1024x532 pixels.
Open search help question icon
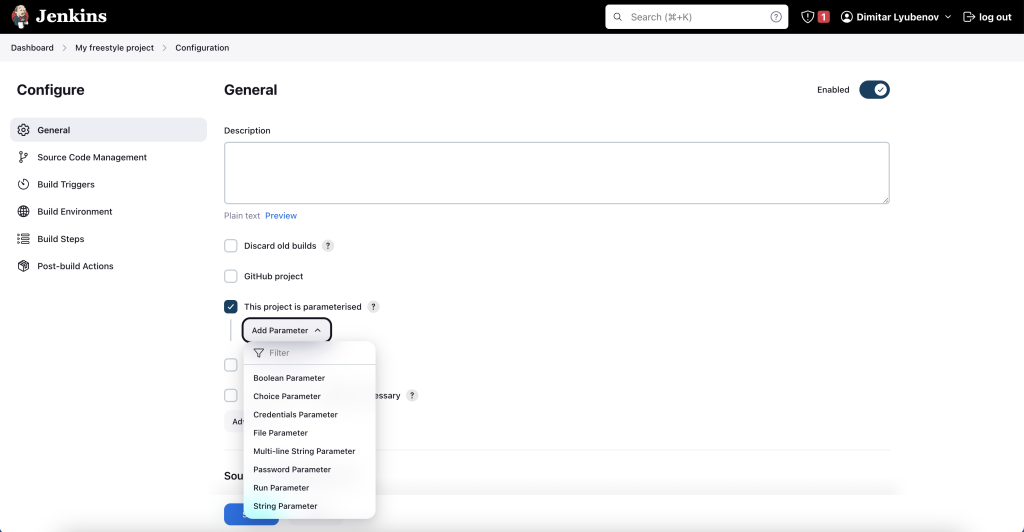pos(776,17)
